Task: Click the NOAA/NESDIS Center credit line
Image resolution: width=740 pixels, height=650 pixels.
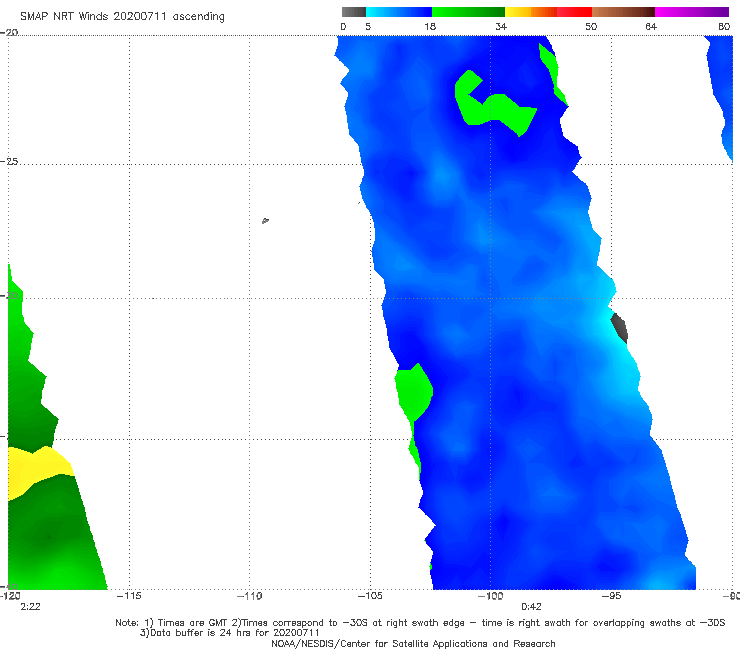Action: (413, 643)
